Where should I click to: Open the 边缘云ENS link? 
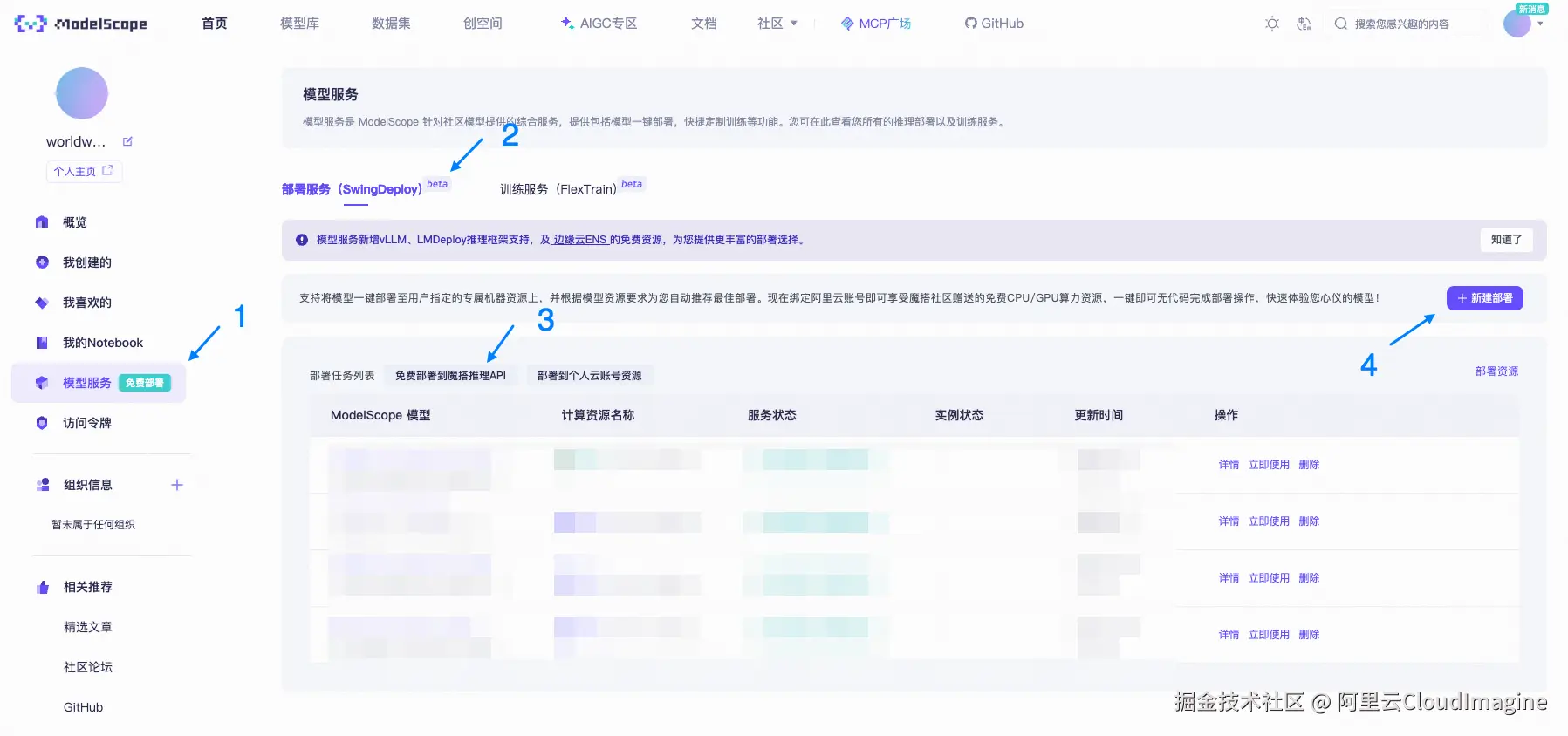[580, 240]
